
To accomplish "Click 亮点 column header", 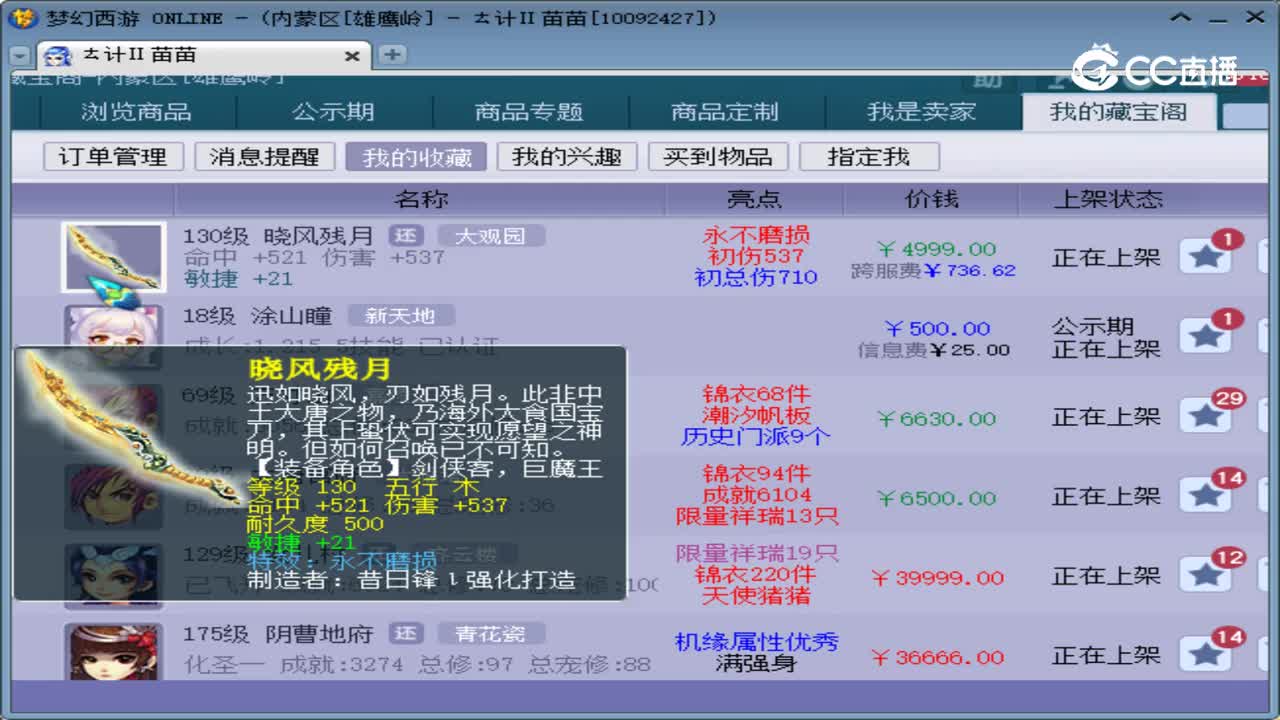I will click(754, 199).
